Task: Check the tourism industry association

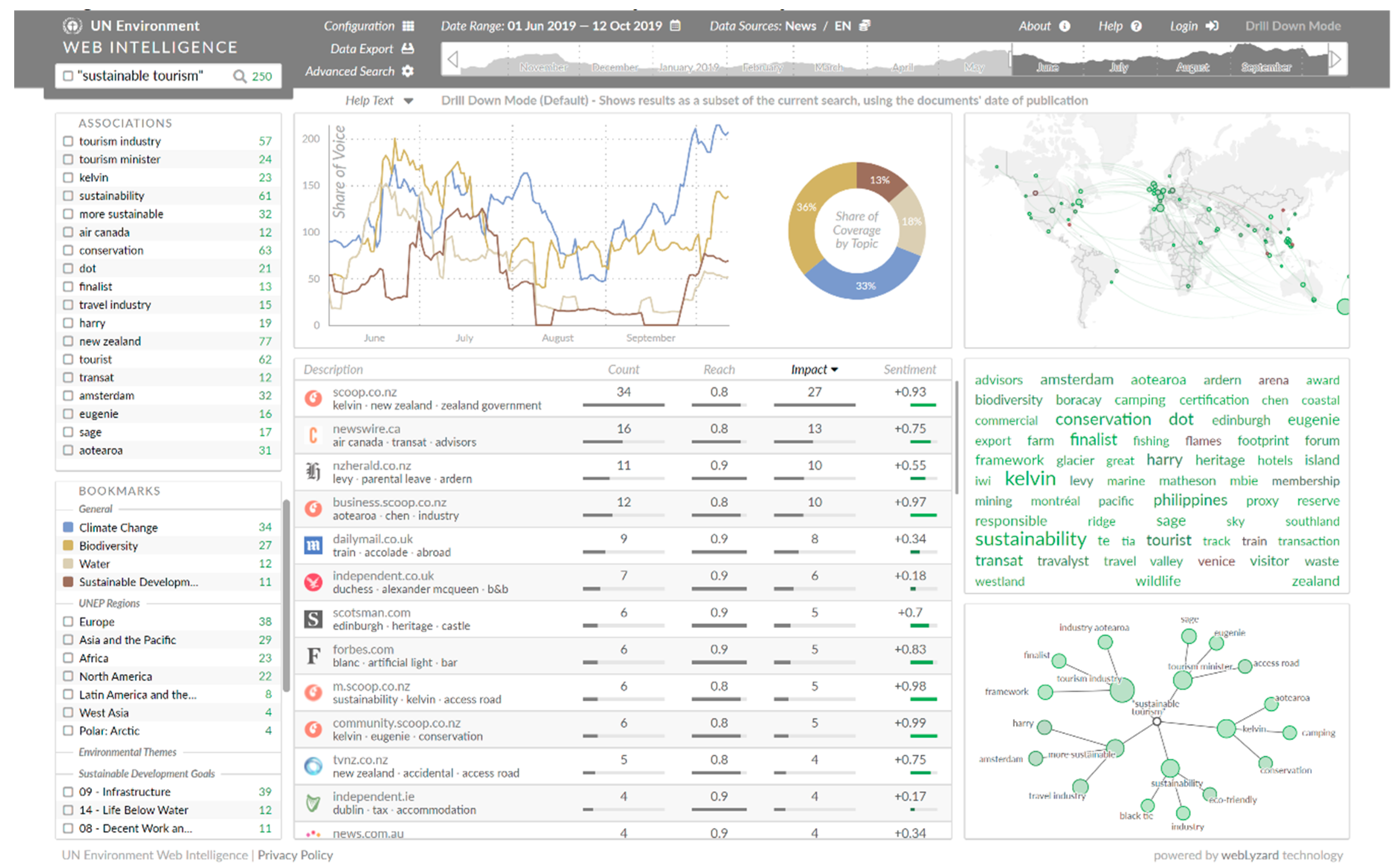Action: coord(68,141)
